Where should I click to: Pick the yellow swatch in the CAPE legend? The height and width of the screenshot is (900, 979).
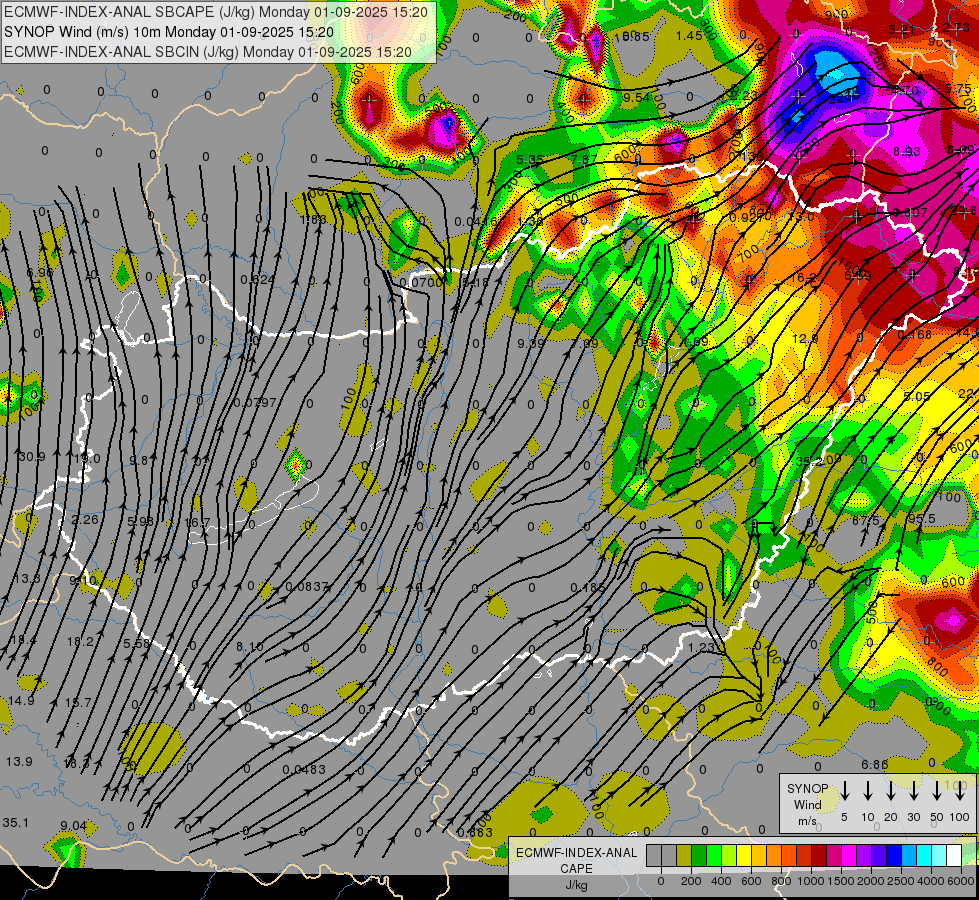[744, 856]
